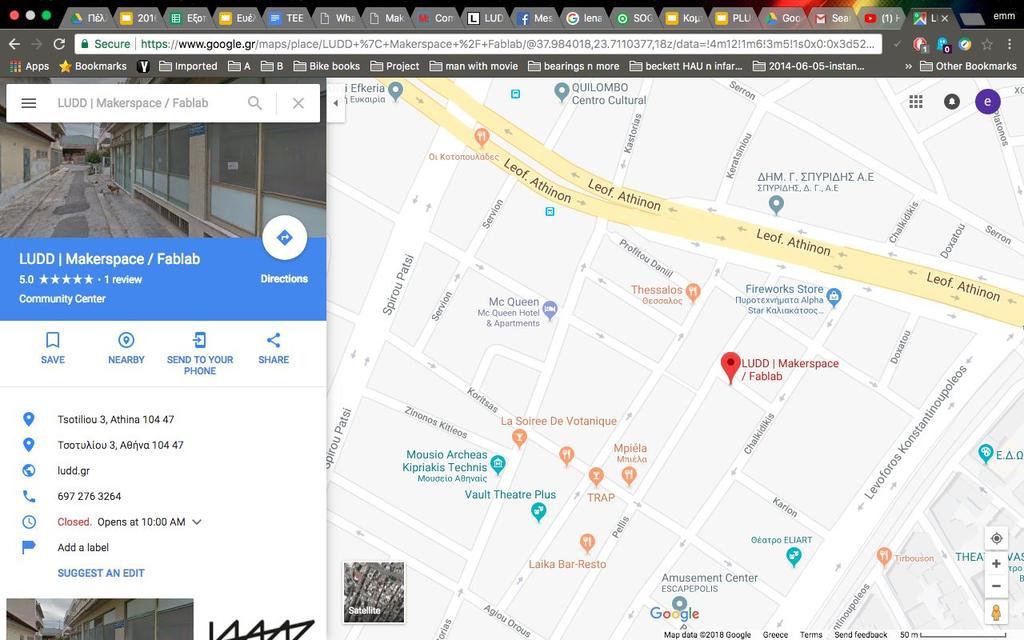Clear the search with the X icon
The width and height of the screenshot is (1024, 640).
pos(298,103)
